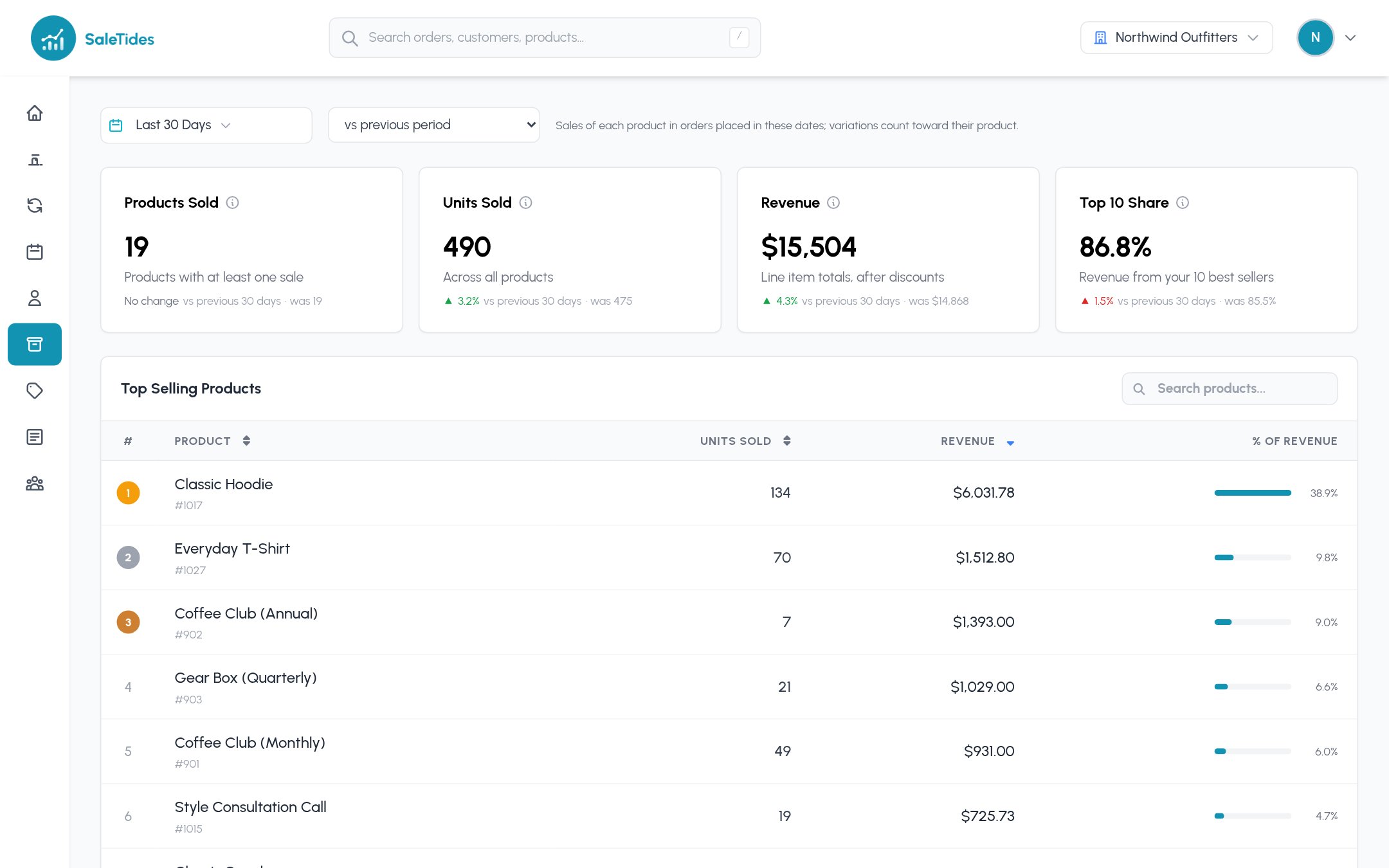This screenshot has height=868, width=1389.
Task: Click the Classic Hoodie revenue share bar
Action: [x=1253, y=493]
